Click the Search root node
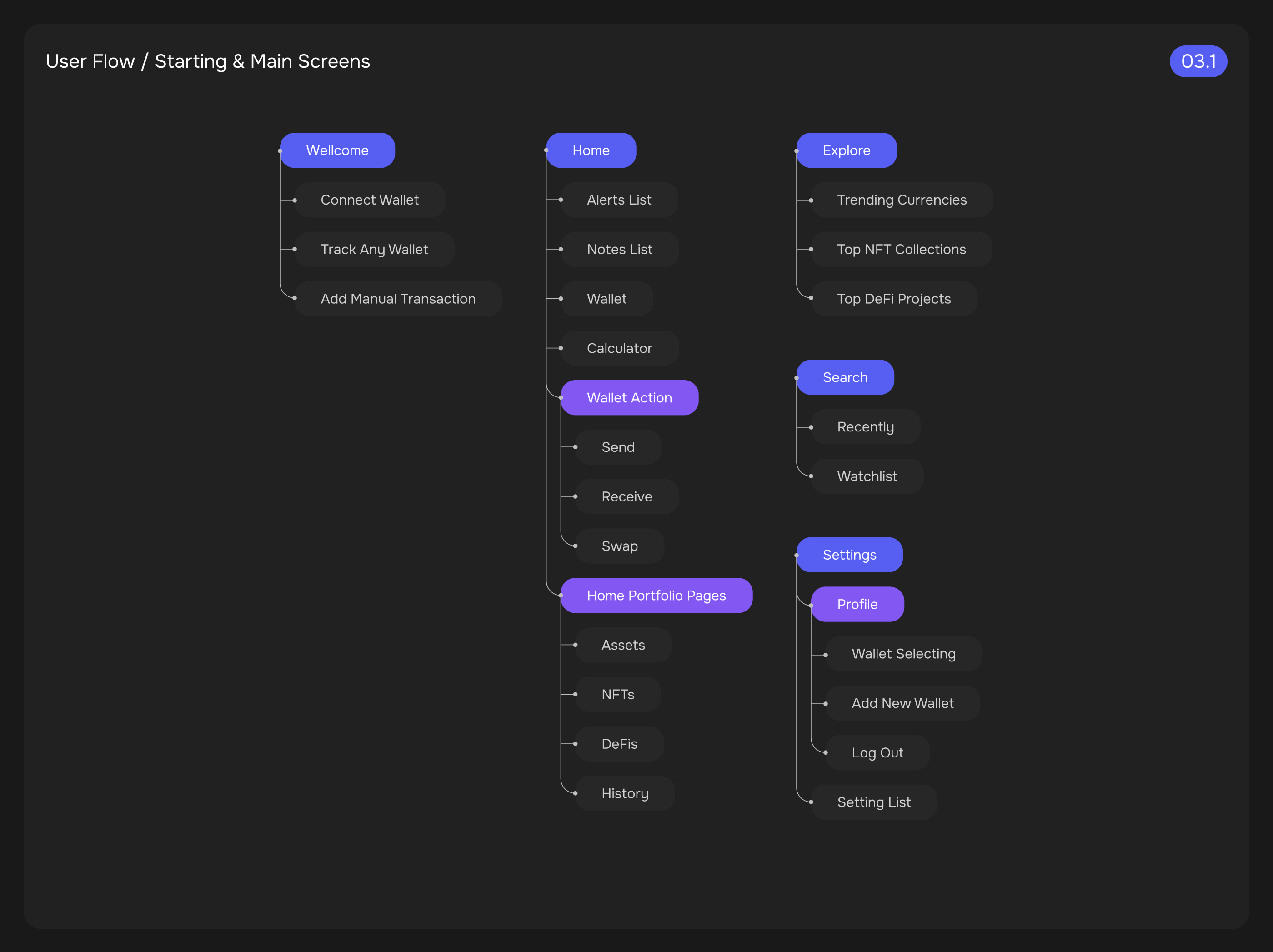 (x=845, y=378)
